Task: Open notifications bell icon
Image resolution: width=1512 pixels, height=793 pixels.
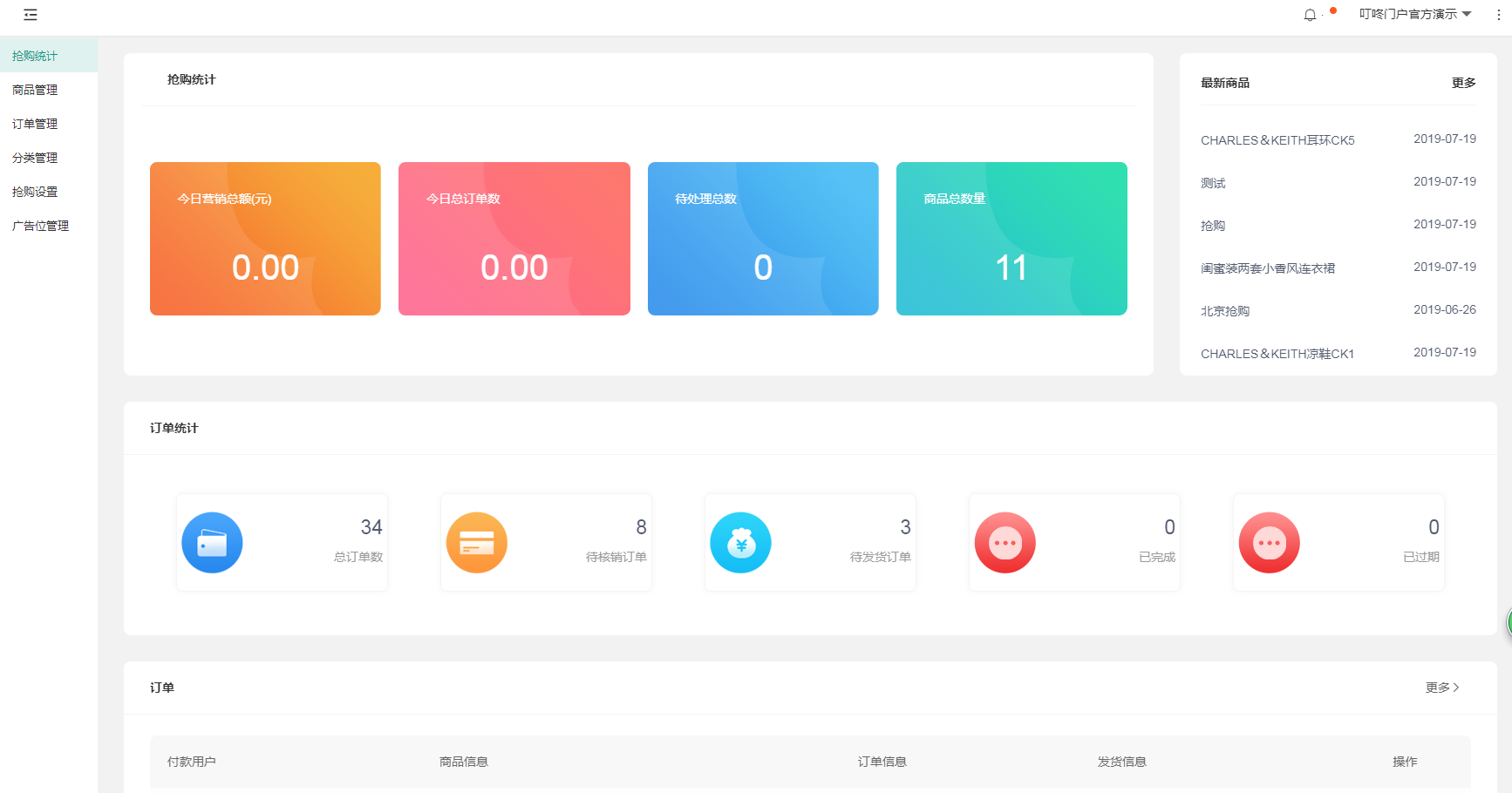Action: coord(1310,15)
